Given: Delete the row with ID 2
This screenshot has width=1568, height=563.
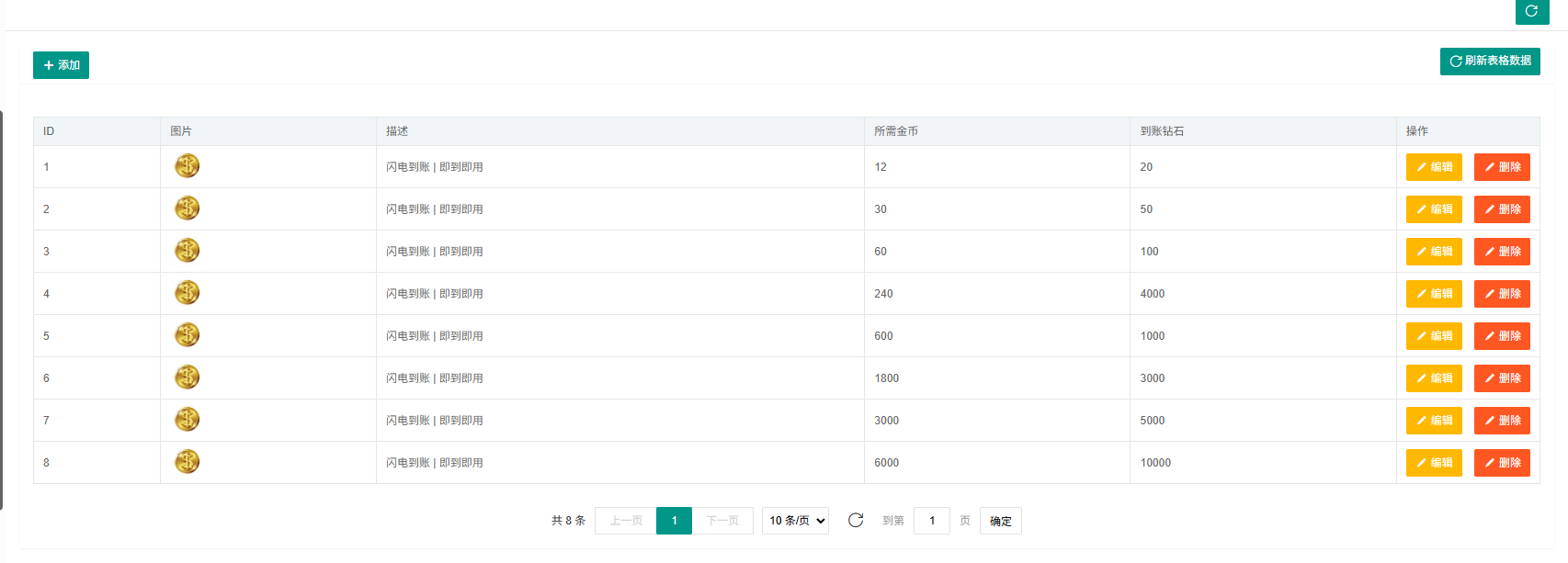Looking at the screenshot, I should pos(1501,209).
